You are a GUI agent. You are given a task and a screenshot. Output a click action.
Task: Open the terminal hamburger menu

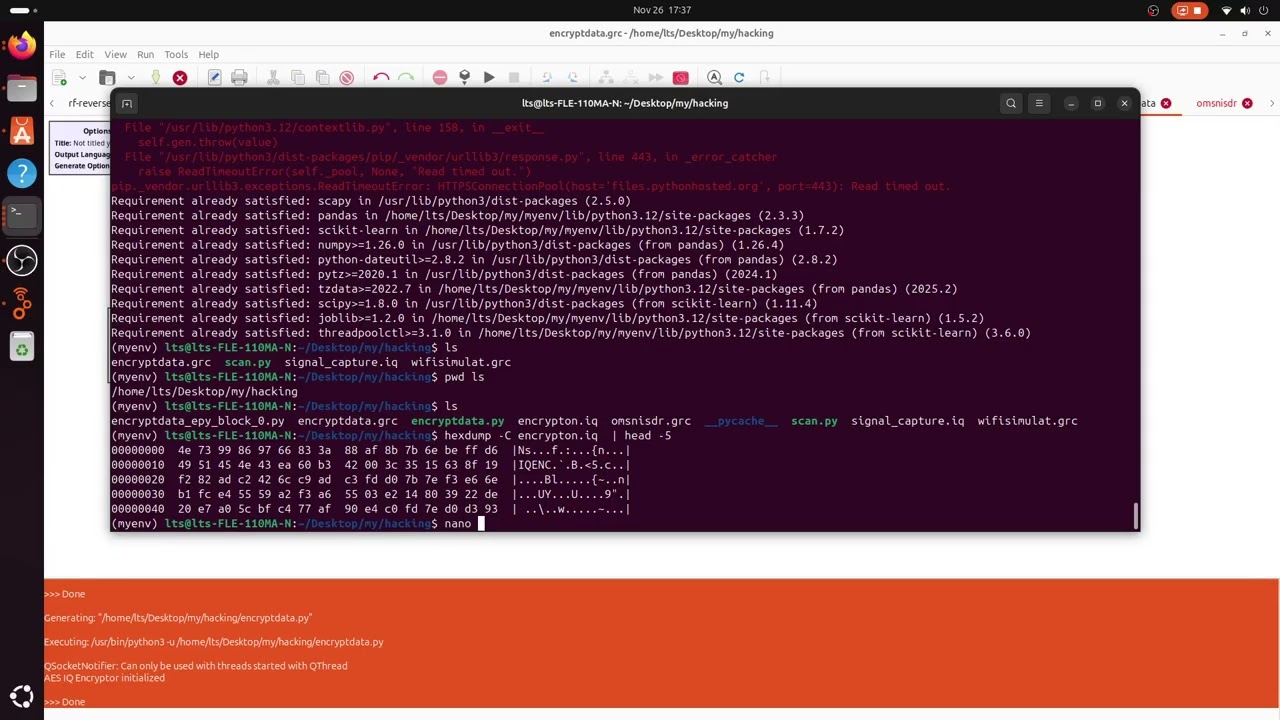tap(1039, 103)
